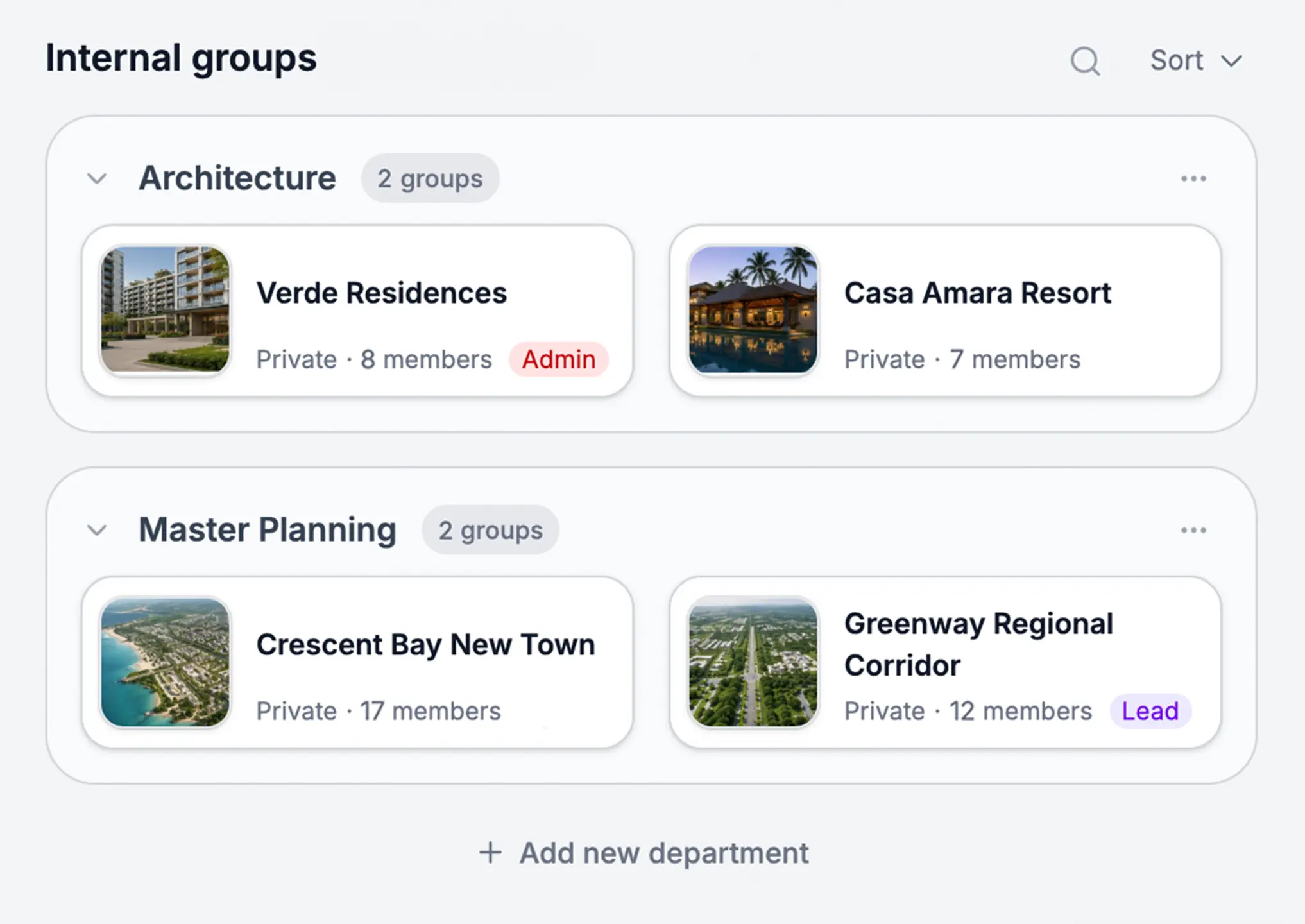
Task: Collapse the Master Planning section chevron
Action: coord(97,530)
